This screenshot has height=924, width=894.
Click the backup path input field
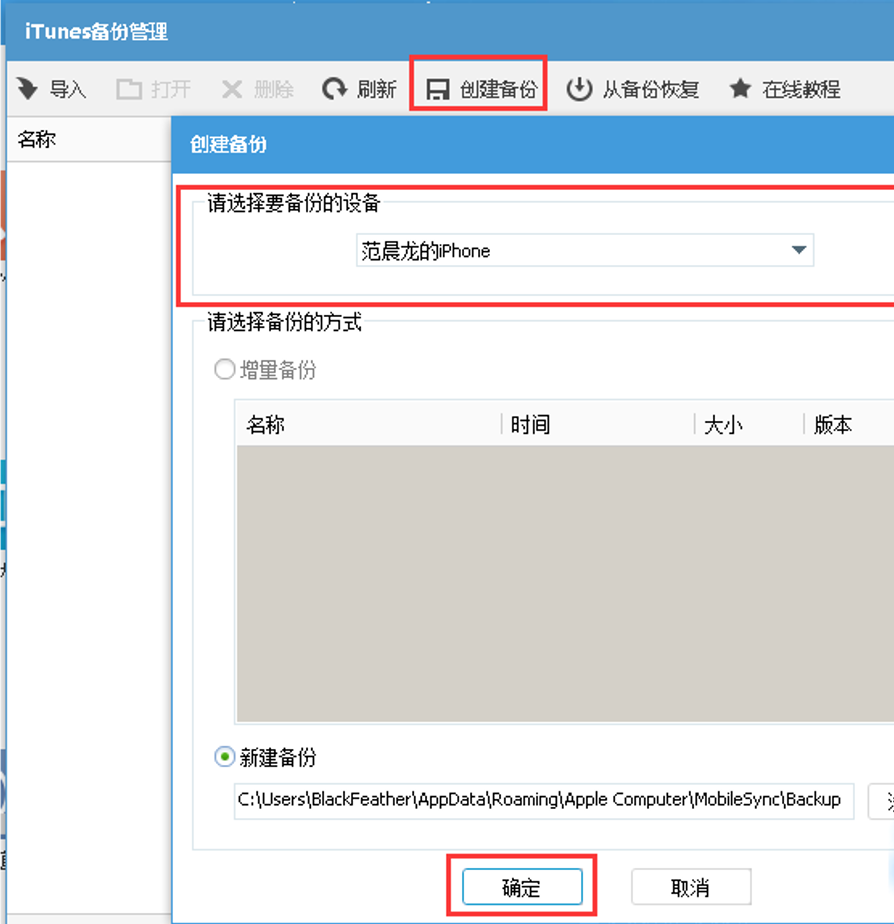coord(543,800)
